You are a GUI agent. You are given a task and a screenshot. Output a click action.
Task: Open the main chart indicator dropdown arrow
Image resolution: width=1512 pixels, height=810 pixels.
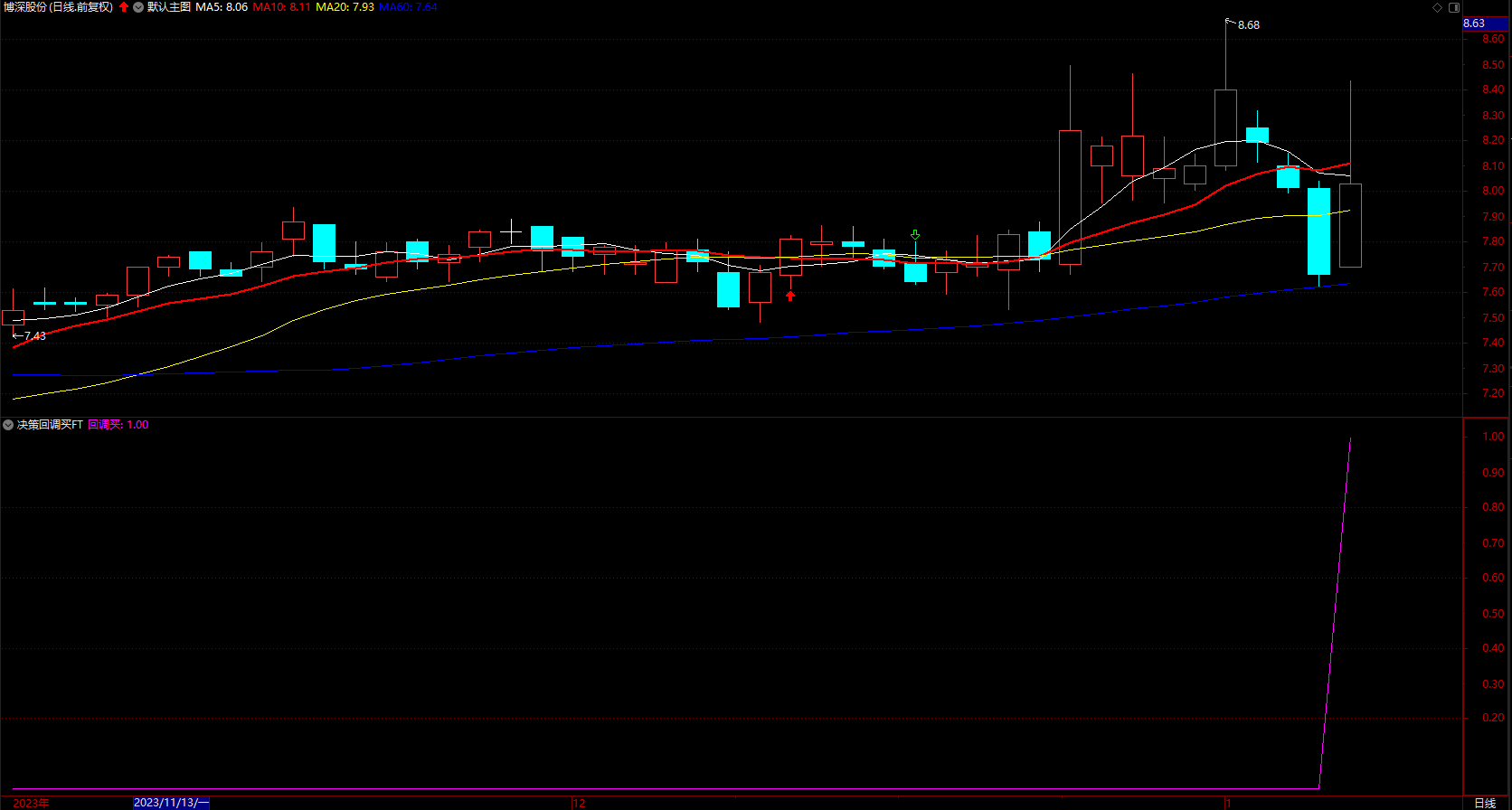tap(138, 7)
